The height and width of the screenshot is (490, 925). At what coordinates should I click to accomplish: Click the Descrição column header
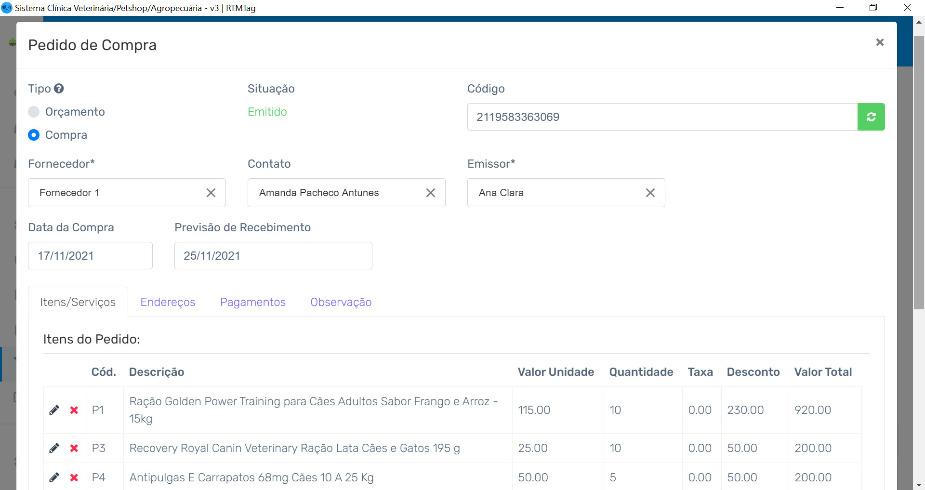coord(156,372)
